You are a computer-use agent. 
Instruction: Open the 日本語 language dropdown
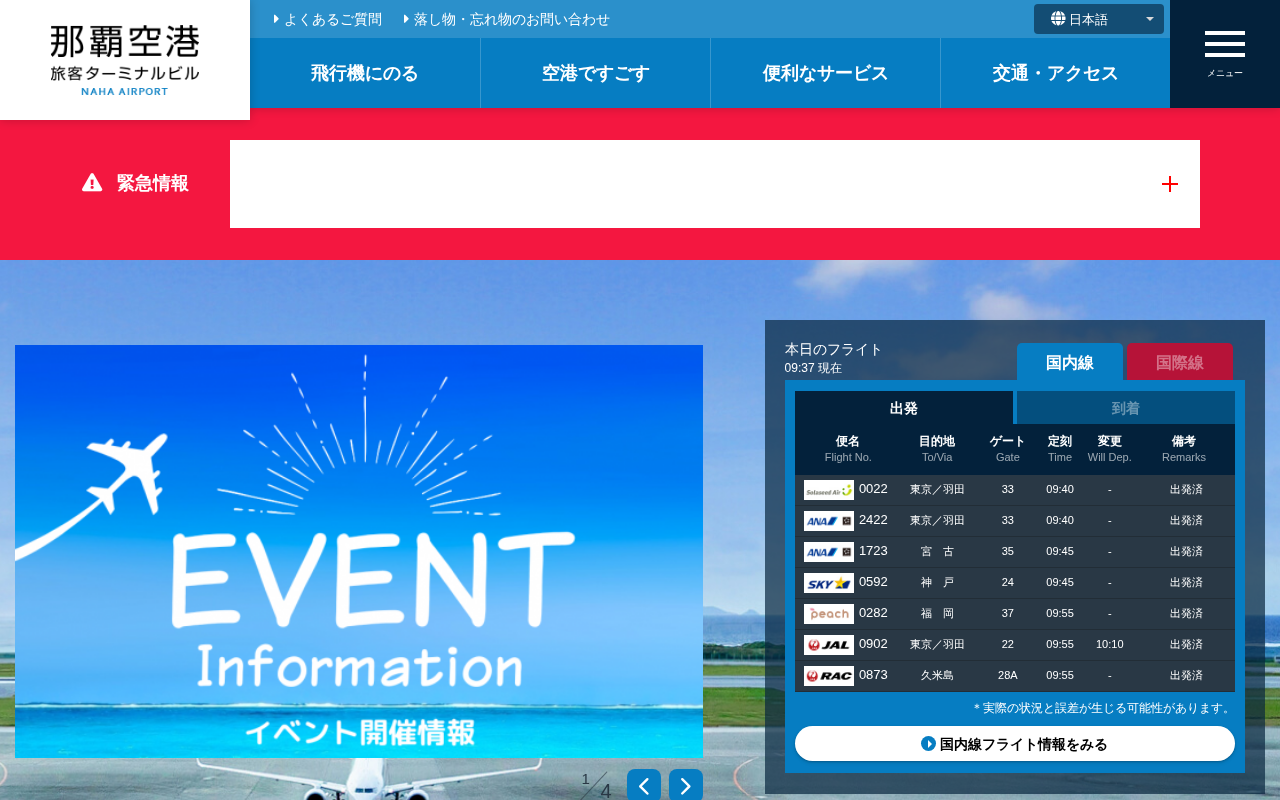[1099, 19]
